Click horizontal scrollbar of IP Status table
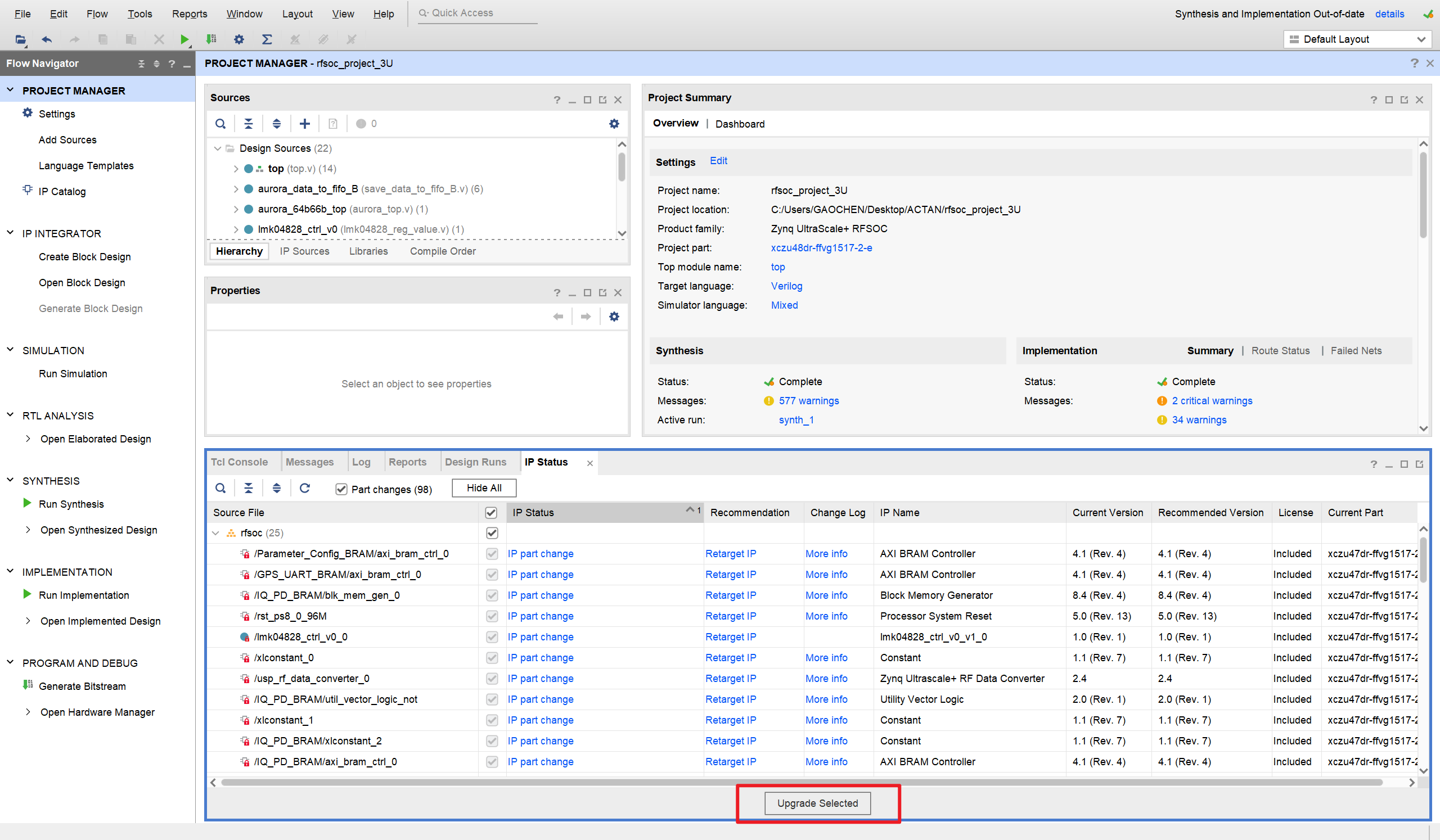The image size is (1440, 840). point(802,782)
